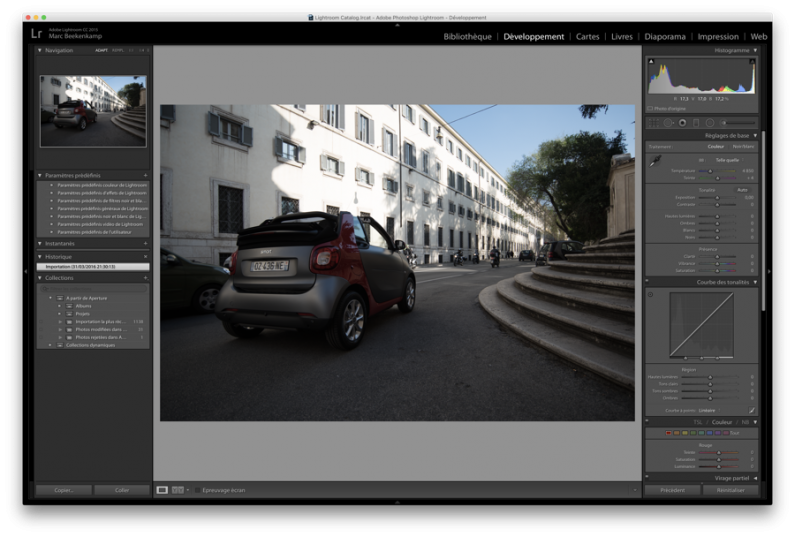Screen dimensions: 795x537
Task: Expand the Virage partiel panel
Action: point(754,478)
